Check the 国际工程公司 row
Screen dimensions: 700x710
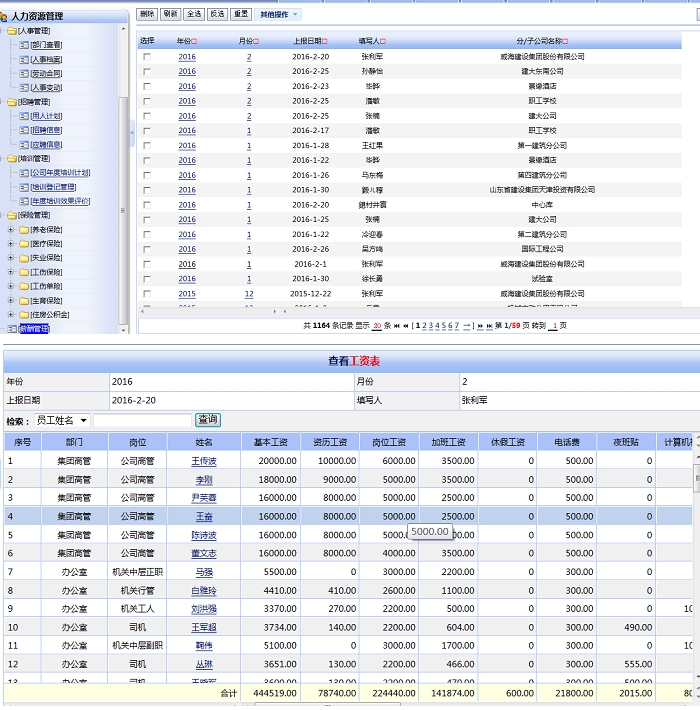[147, 249]
